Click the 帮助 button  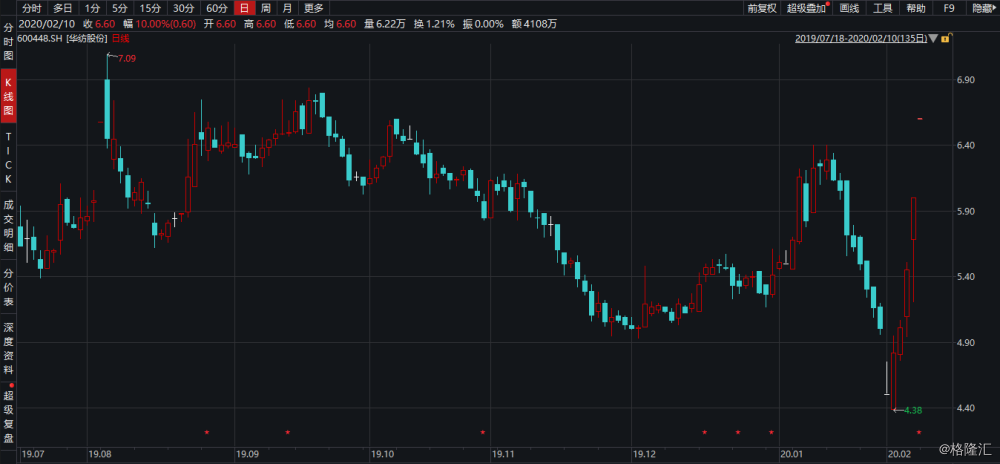click(x=915, y=8)
